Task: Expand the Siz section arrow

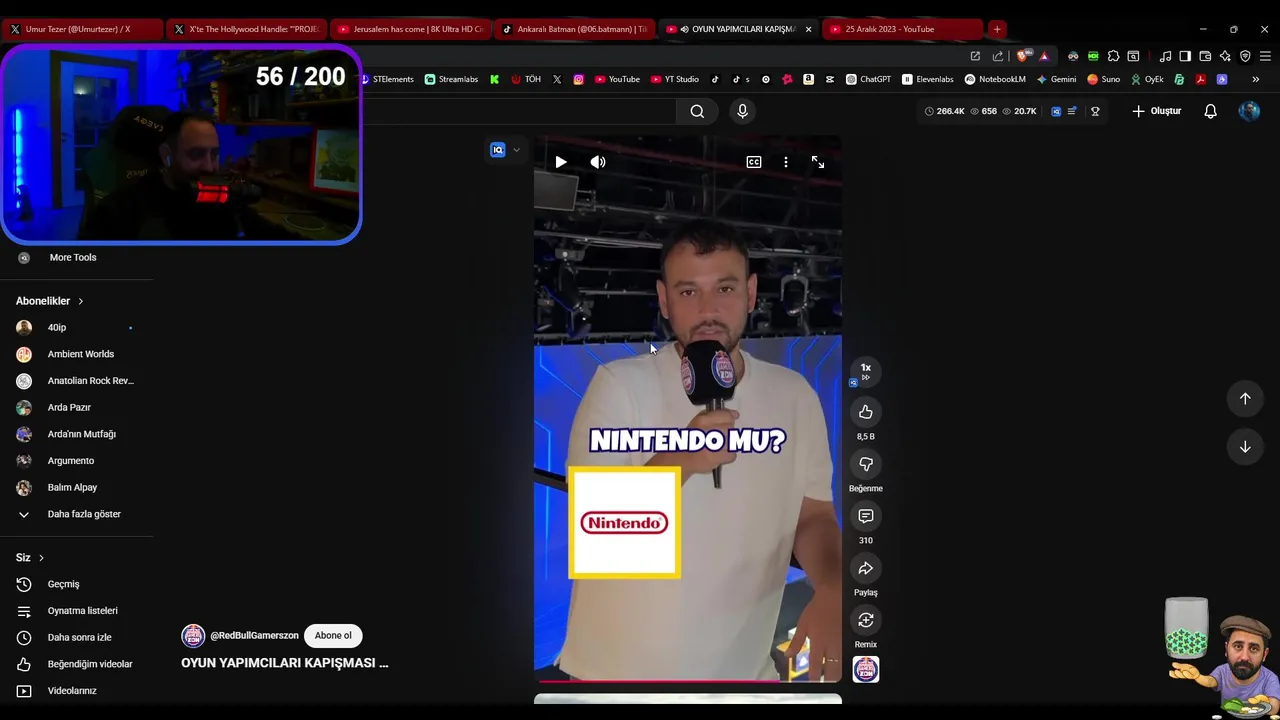Action: tap(41, 557)
